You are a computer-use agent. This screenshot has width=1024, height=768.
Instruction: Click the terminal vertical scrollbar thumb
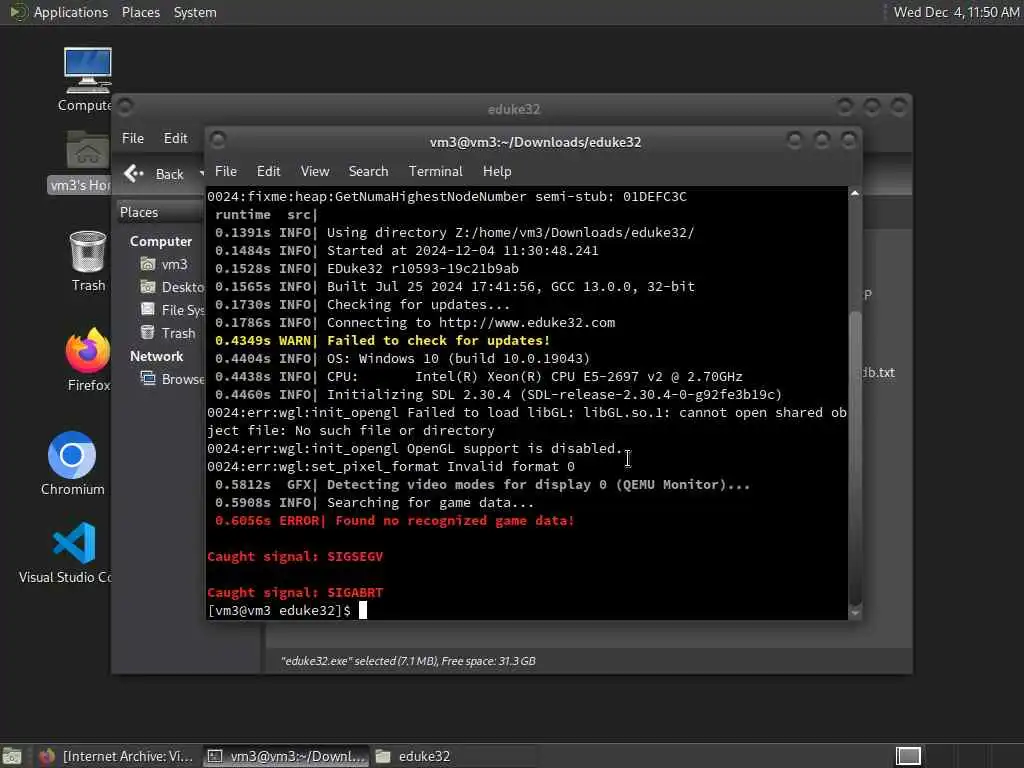(854, 459)
